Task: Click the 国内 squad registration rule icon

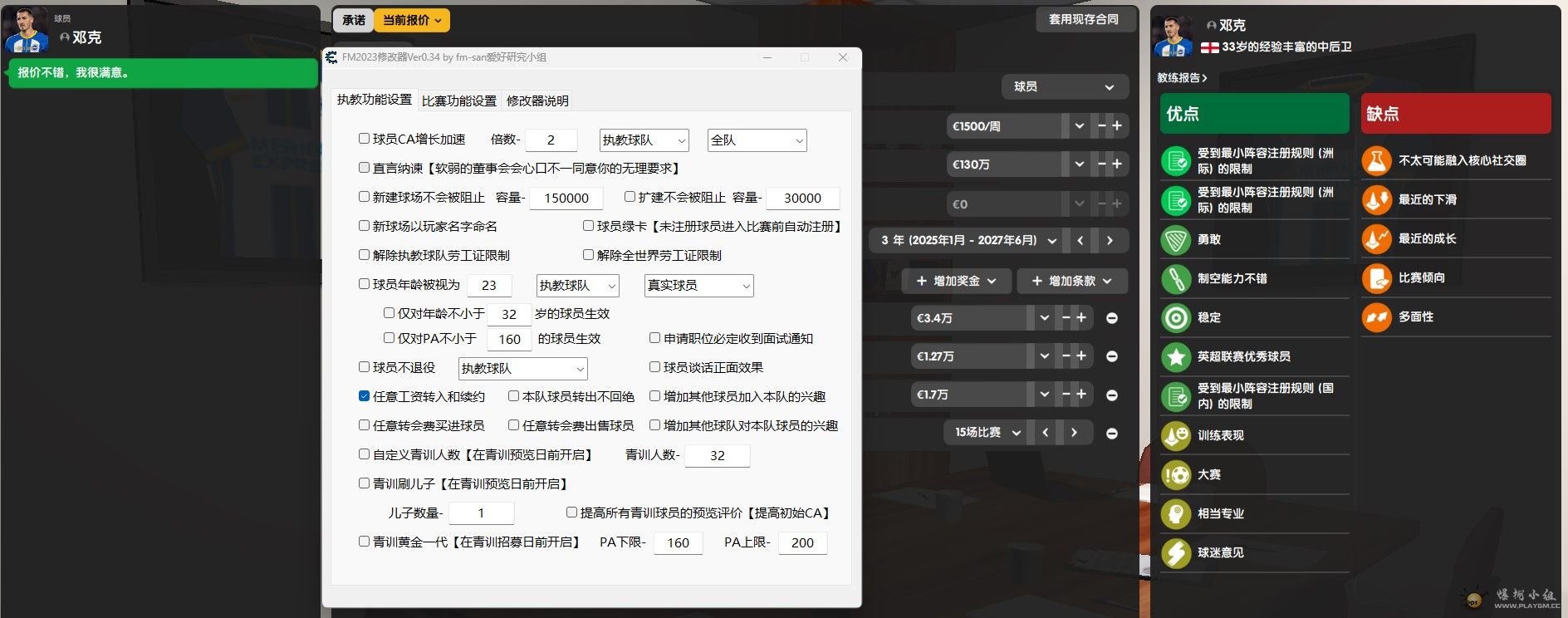Action: pos(1176,396)
